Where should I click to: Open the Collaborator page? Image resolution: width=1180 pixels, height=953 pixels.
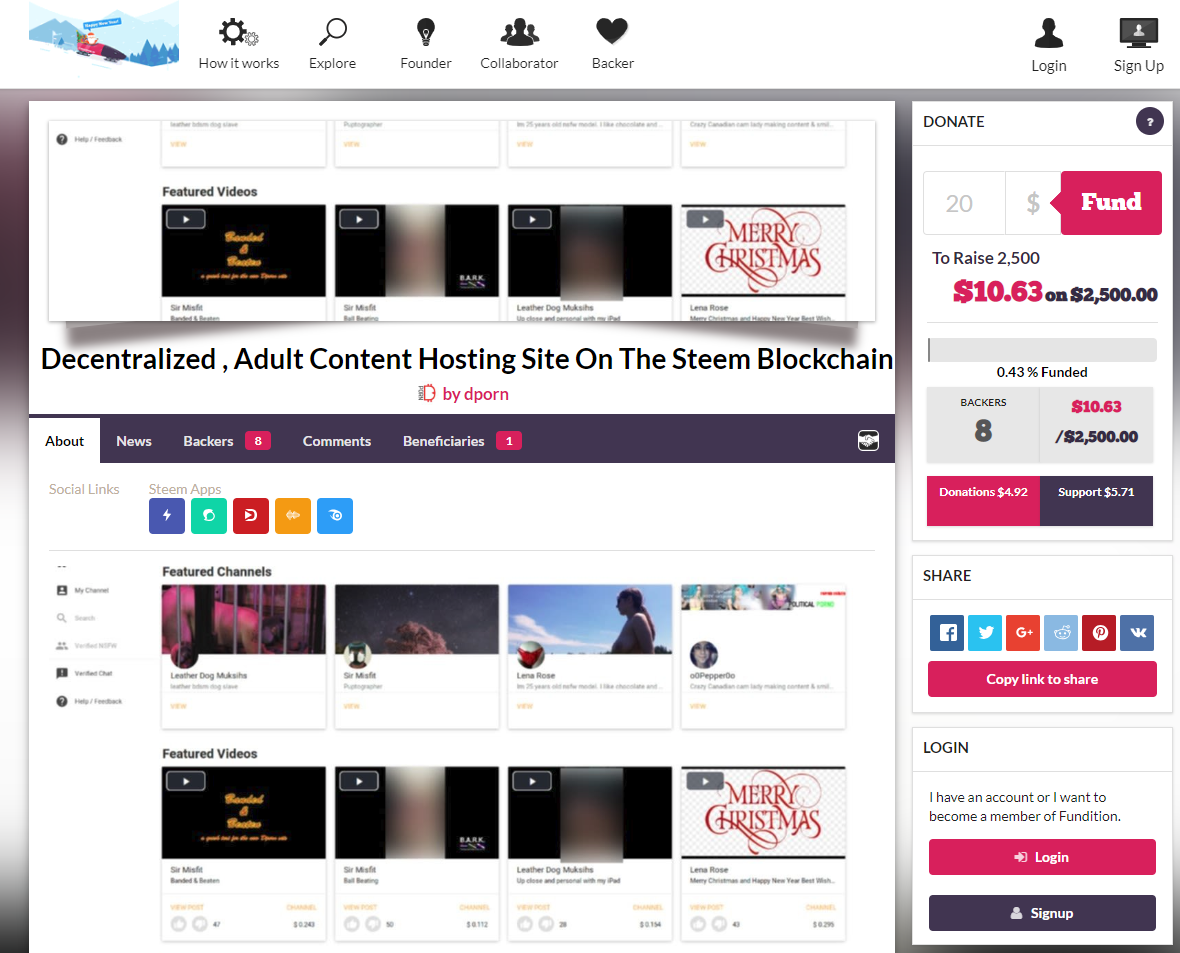(x=519, y=44)
